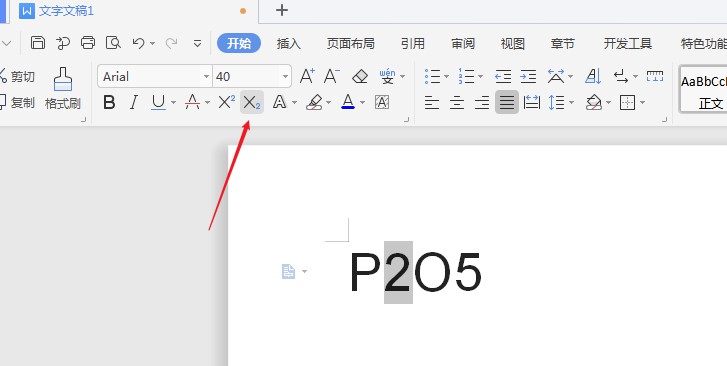
Task: Click the Sort A-Z icon
Action: click(593, 76)
